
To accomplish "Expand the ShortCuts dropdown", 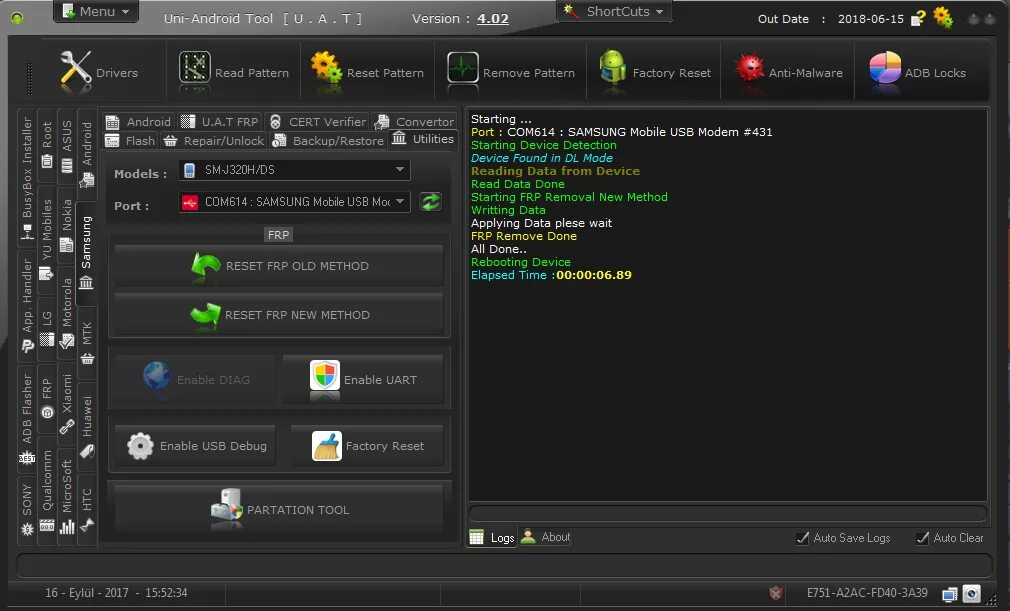I will (x=614, y=11).
